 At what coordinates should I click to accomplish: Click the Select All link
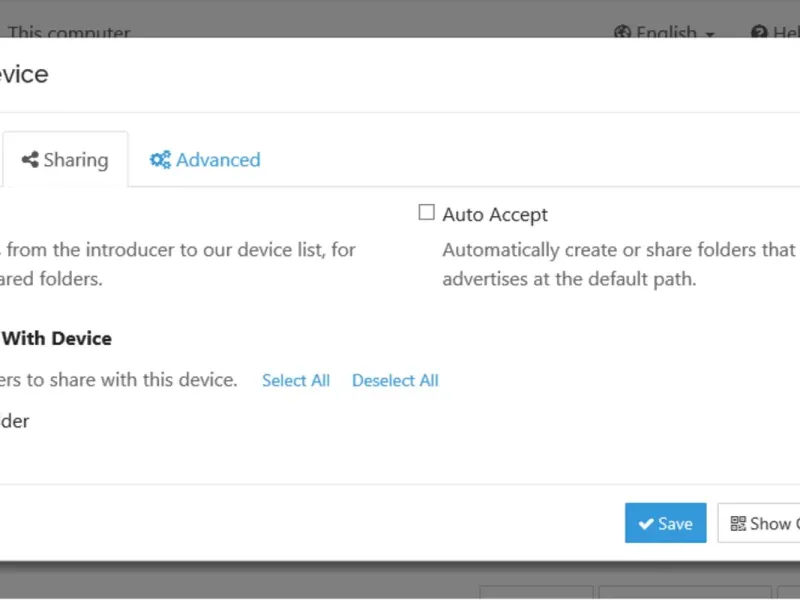pyautogui.click(x=296, y=381)
